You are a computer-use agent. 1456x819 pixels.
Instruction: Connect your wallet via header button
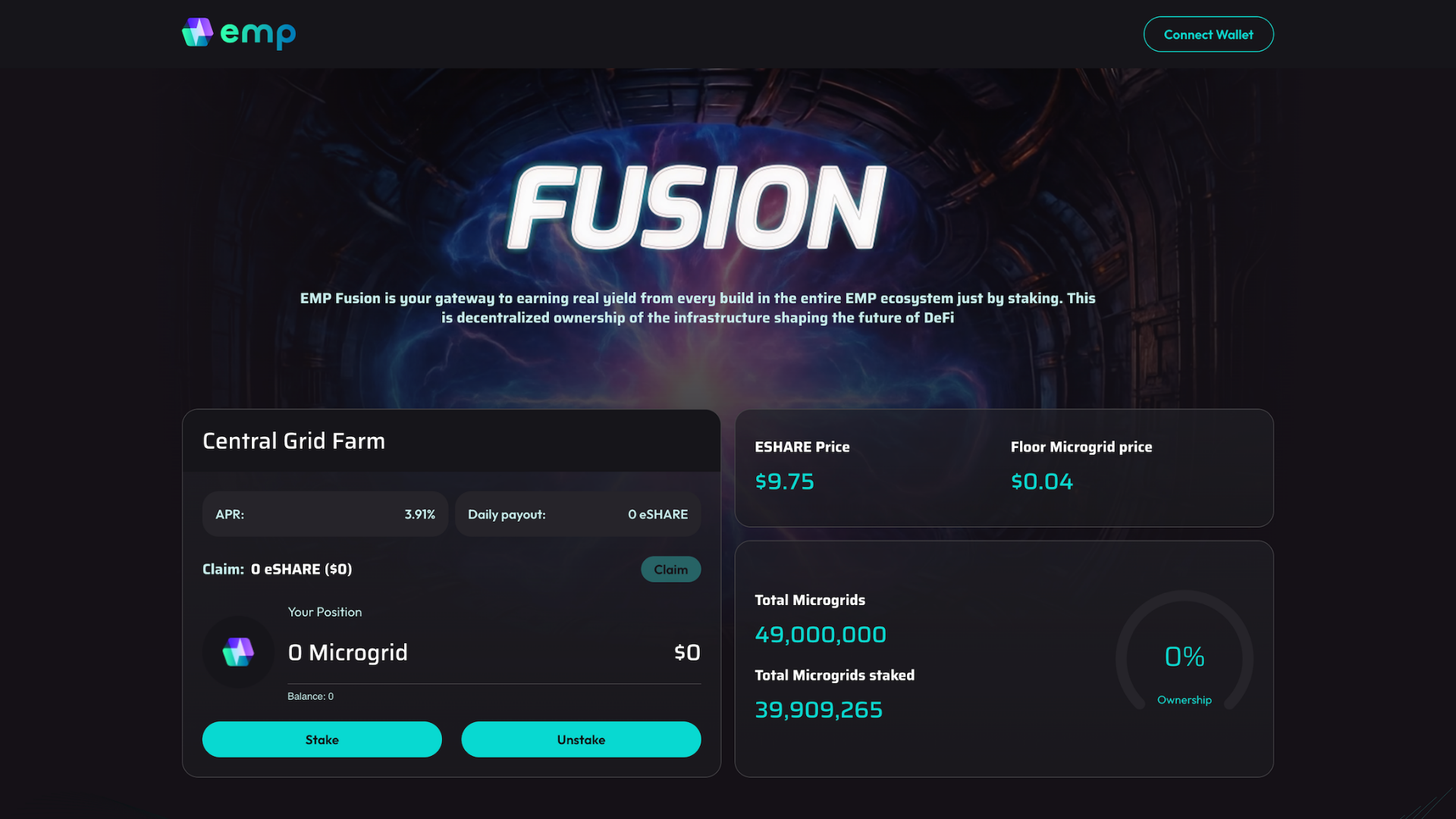coord(1208,34)
